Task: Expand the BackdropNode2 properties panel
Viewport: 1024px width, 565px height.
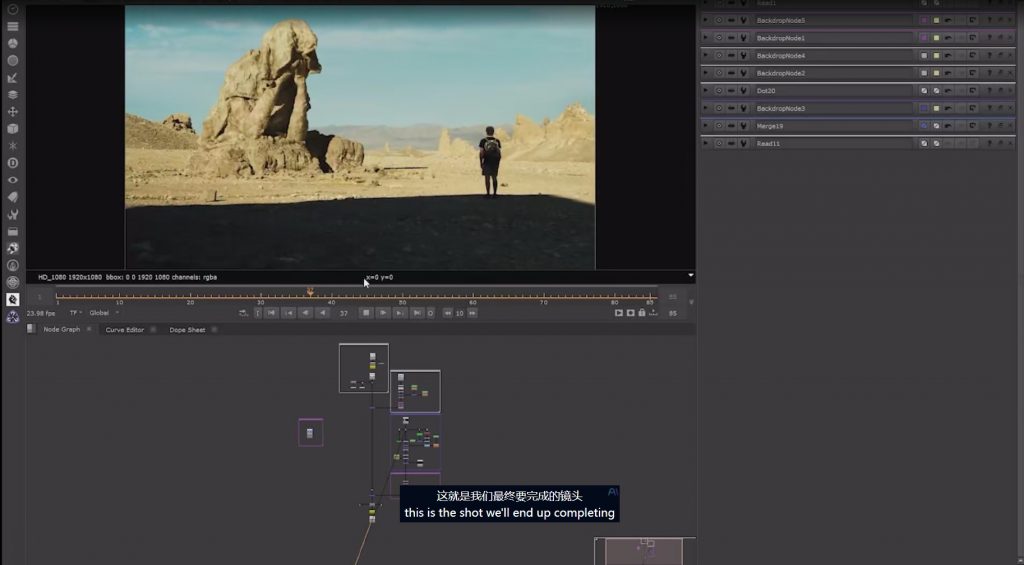Action: click(x=705, y=73)
